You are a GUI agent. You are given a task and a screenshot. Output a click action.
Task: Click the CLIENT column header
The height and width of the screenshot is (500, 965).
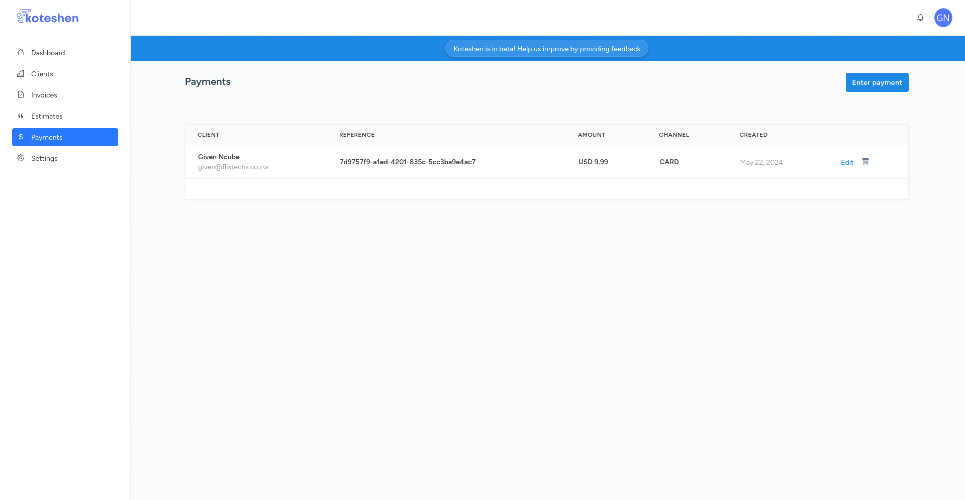pos(208,135)
